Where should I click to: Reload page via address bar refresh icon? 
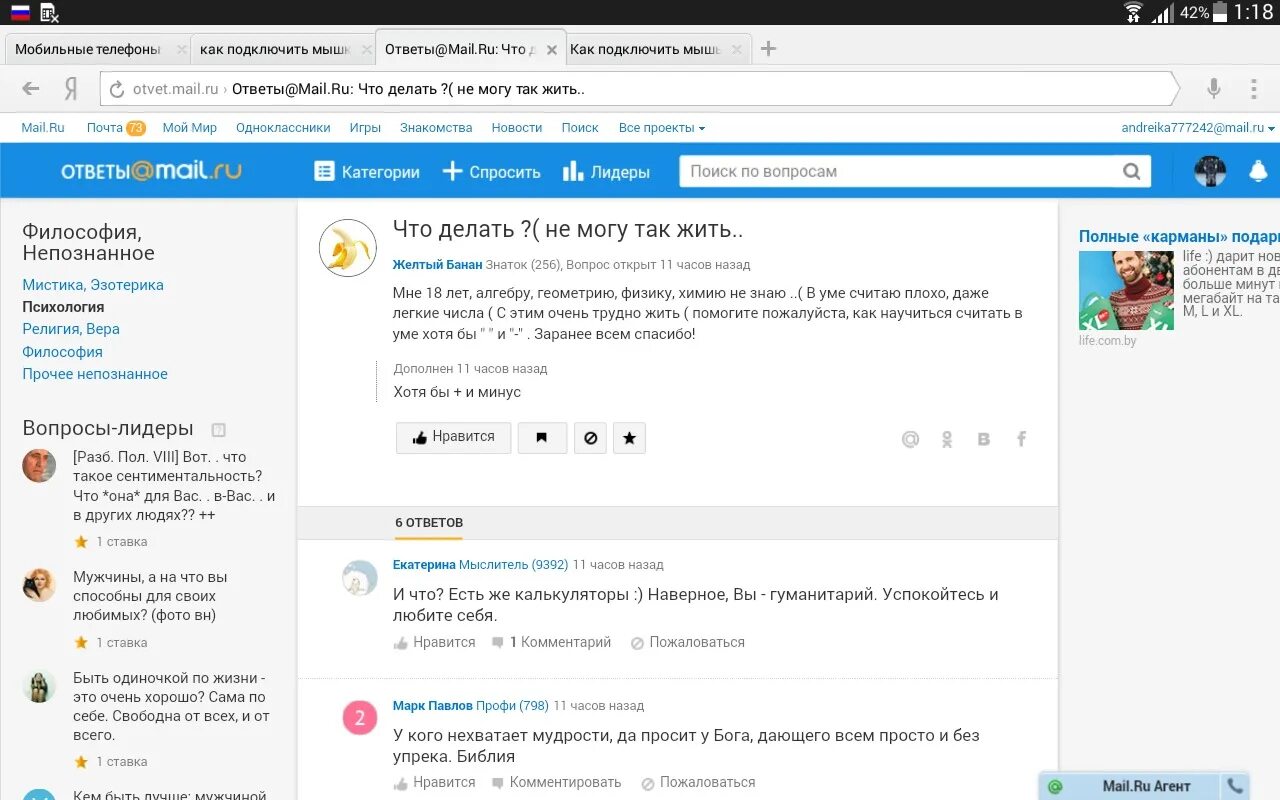tap(117, 89)
